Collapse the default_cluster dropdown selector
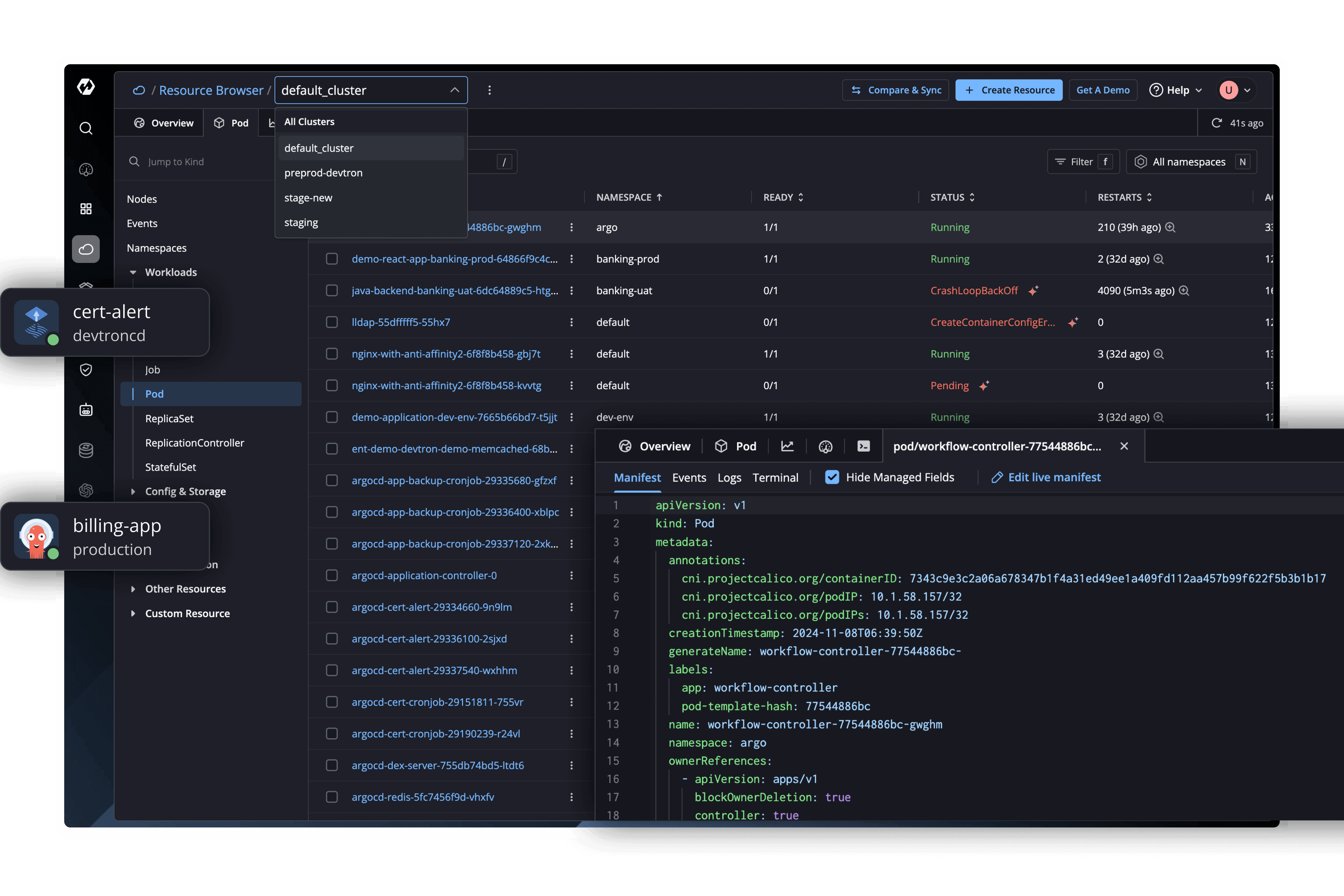 click(x=454, y=90)
